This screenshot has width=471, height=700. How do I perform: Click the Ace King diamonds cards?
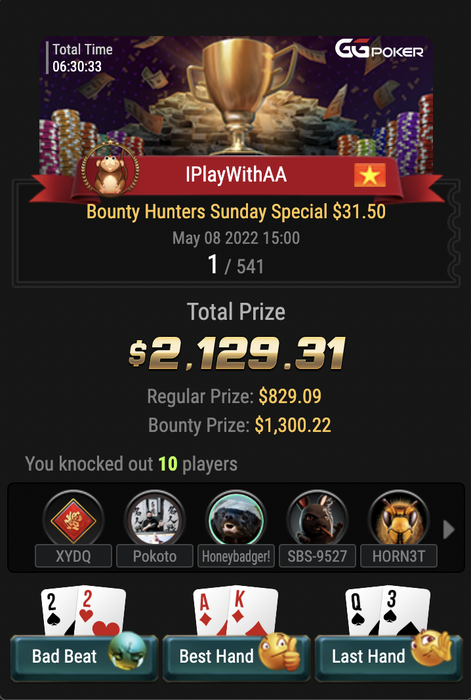click(236, 611)
